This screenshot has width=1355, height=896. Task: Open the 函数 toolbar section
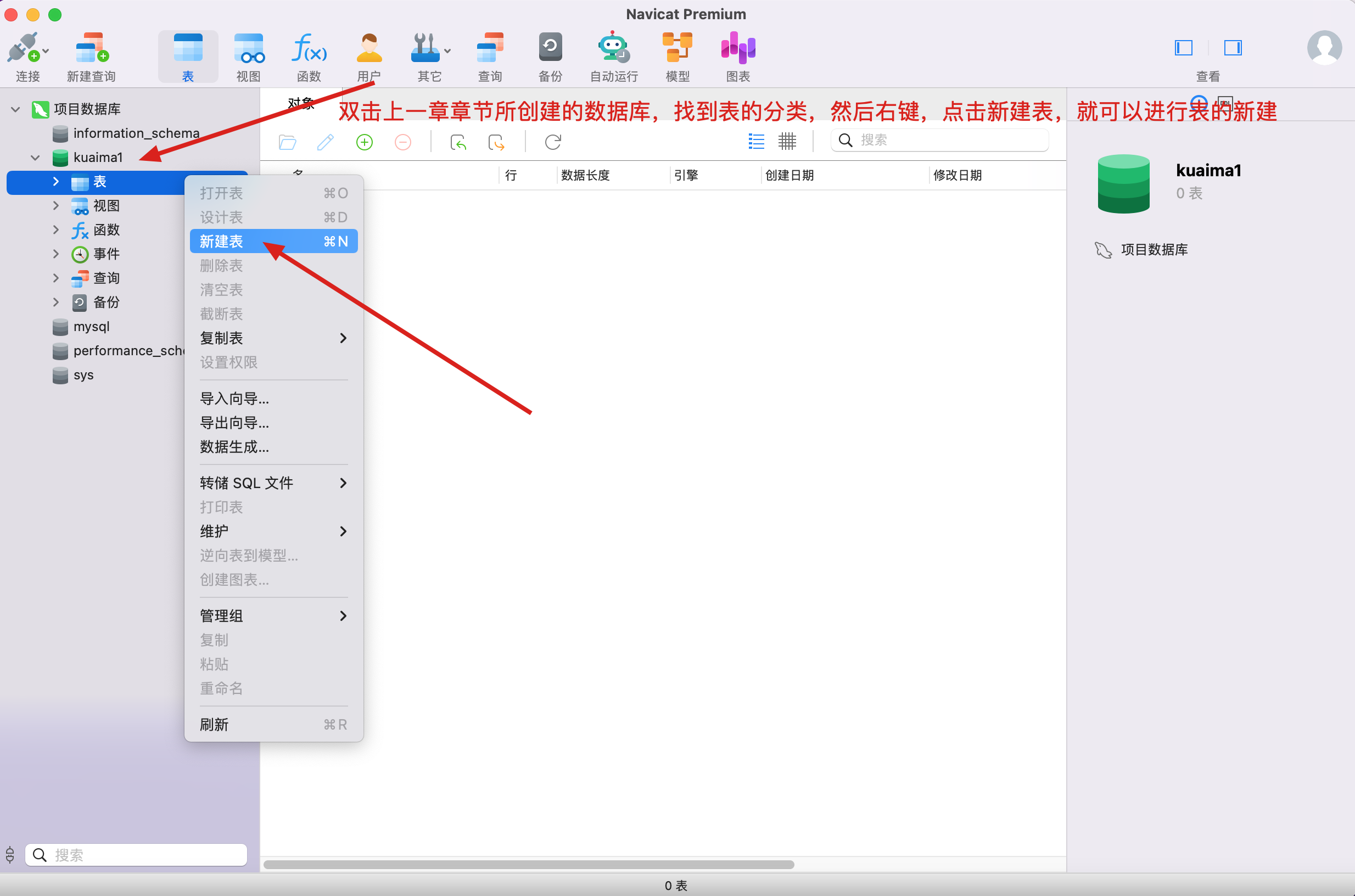[x=309, y=48]
